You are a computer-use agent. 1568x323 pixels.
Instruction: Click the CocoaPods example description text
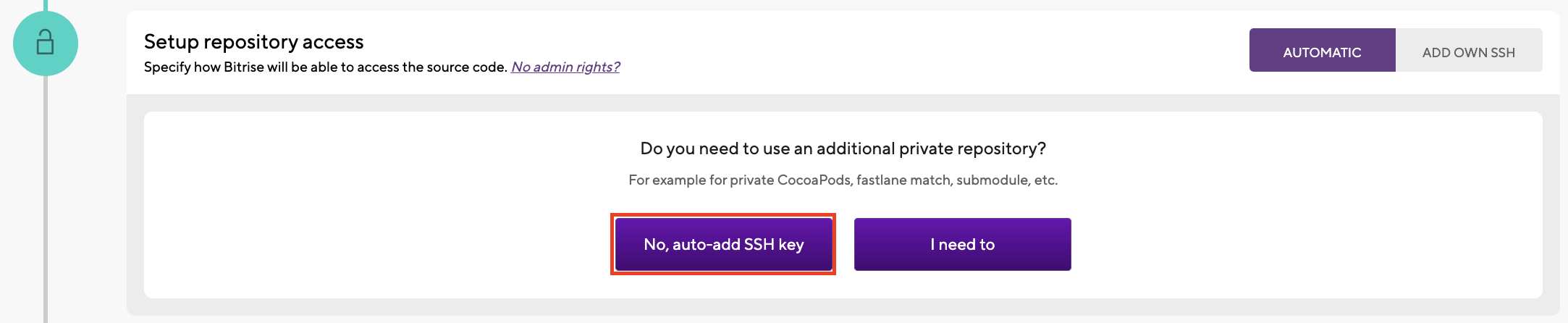click(x=843, y=180)
